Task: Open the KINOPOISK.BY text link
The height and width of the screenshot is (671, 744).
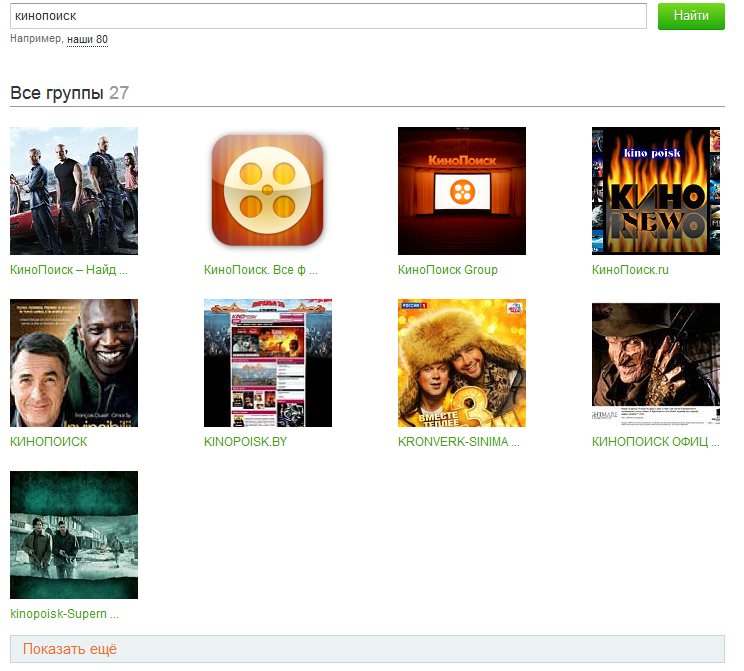Action: point(245,442)
